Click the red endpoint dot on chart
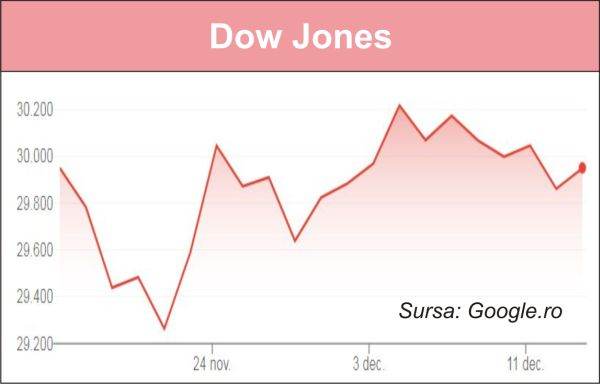 pos(582,168)
